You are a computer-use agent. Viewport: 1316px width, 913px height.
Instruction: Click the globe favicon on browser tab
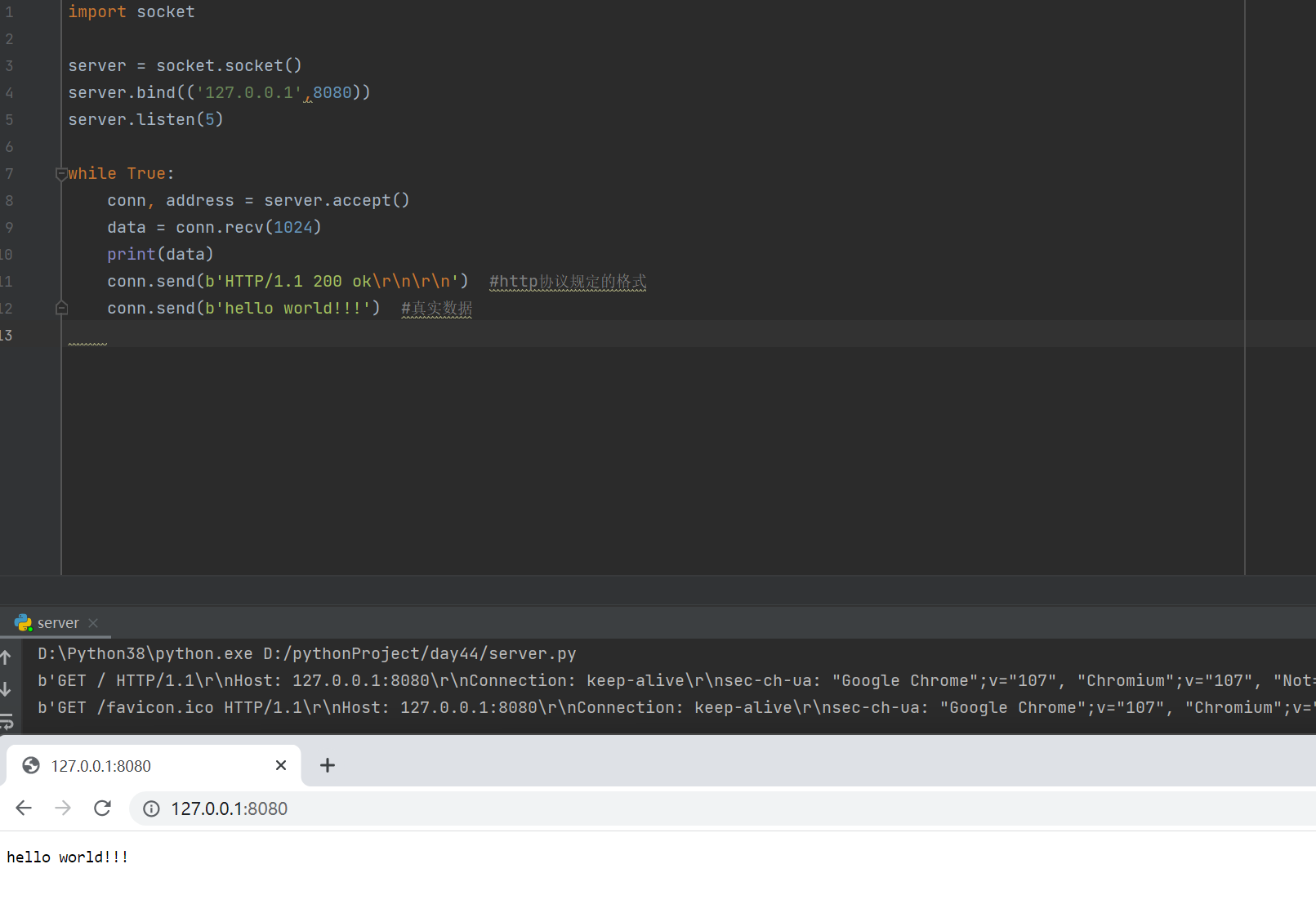pos(31,765)
